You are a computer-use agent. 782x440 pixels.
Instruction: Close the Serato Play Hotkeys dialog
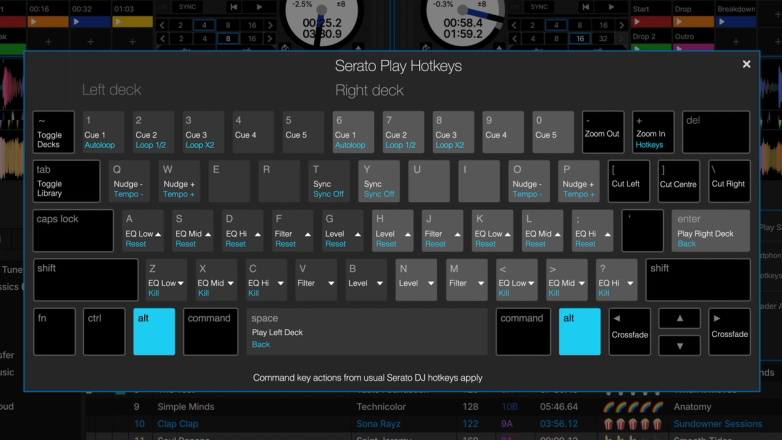pyautogui.click(x=746, y=64)
